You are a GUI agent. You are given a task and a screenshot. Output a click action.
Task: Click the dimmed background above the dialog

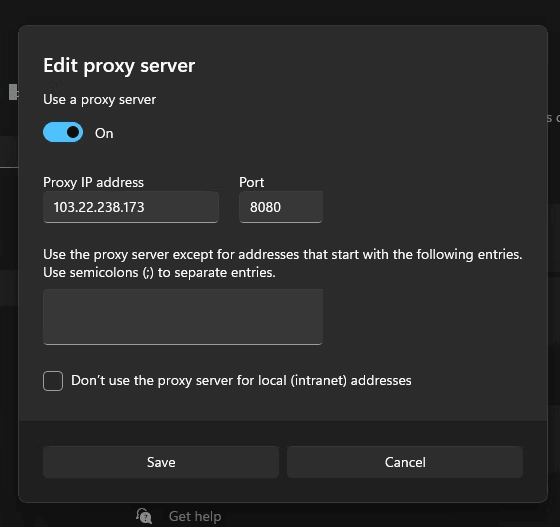tap(280, 12)
